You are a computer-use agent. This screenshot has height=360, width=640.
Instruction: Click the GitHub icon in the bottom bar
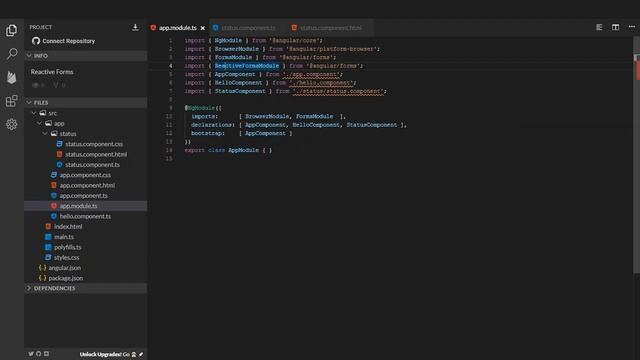[x=38, y=353]
